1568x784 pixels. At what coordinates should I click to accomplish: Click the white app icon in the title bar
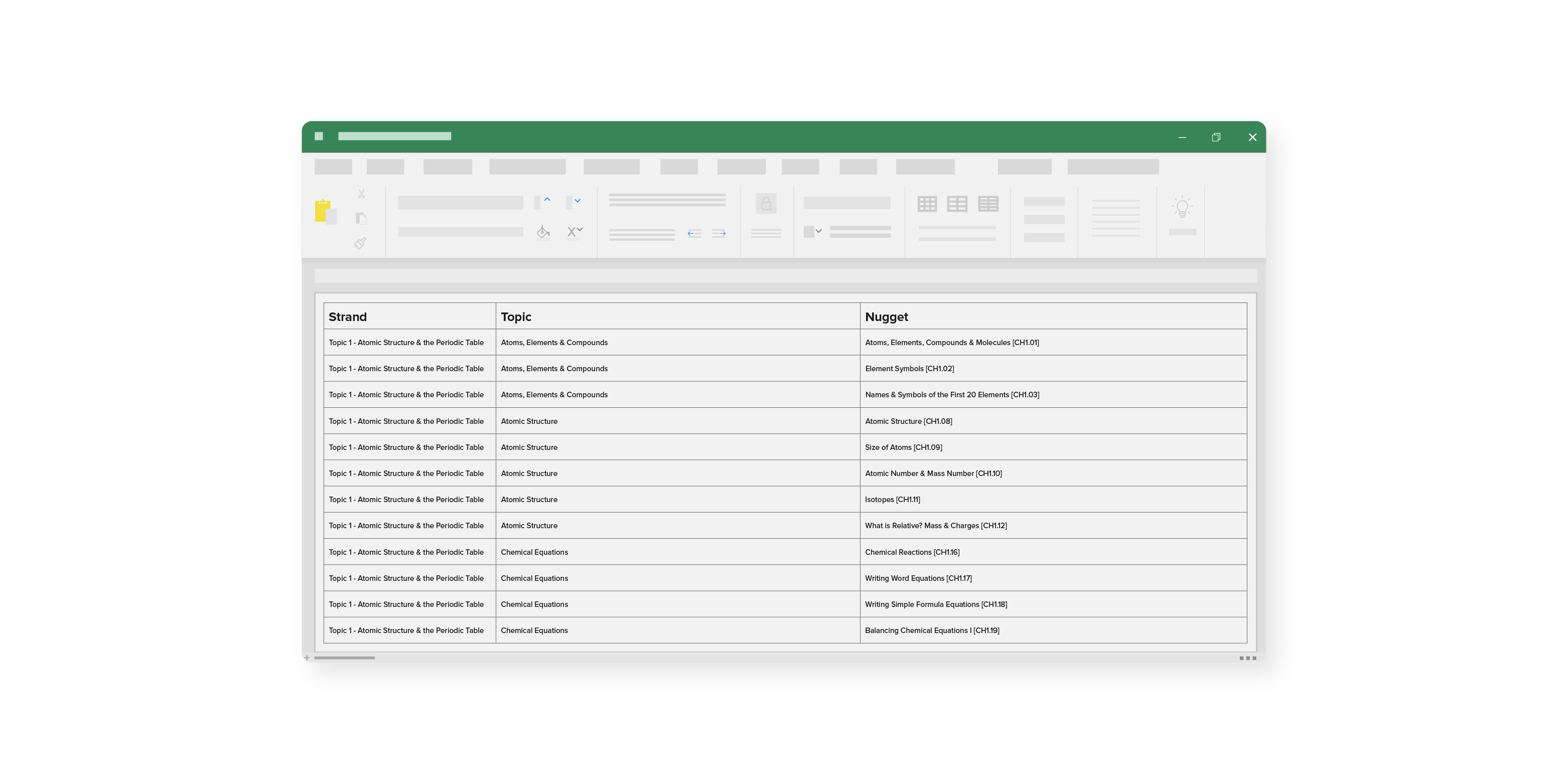coord(318,136)
